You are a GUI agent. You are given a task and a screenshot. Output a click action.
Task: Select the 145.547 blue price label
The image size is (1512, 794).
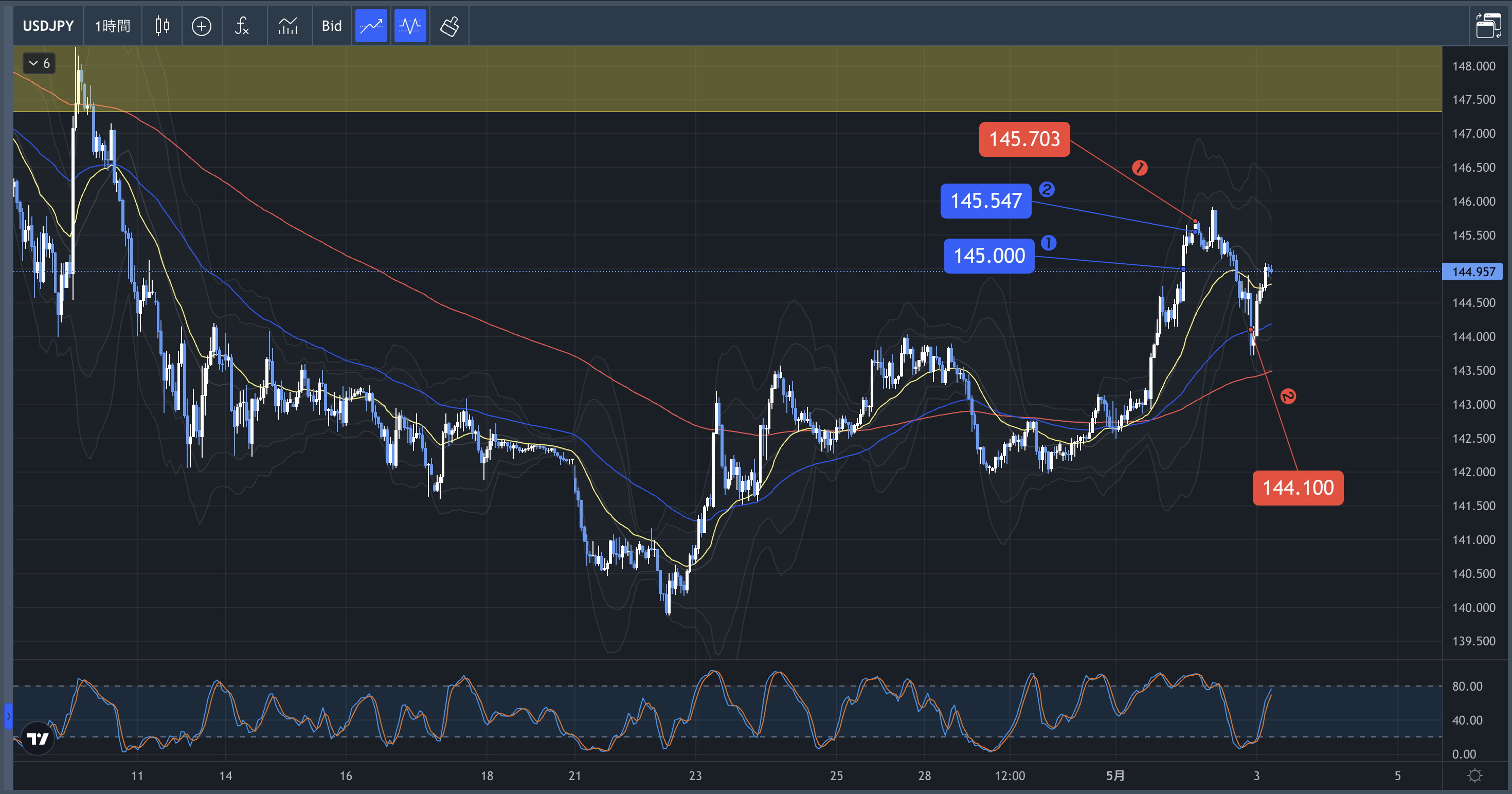tap(986, 201)
